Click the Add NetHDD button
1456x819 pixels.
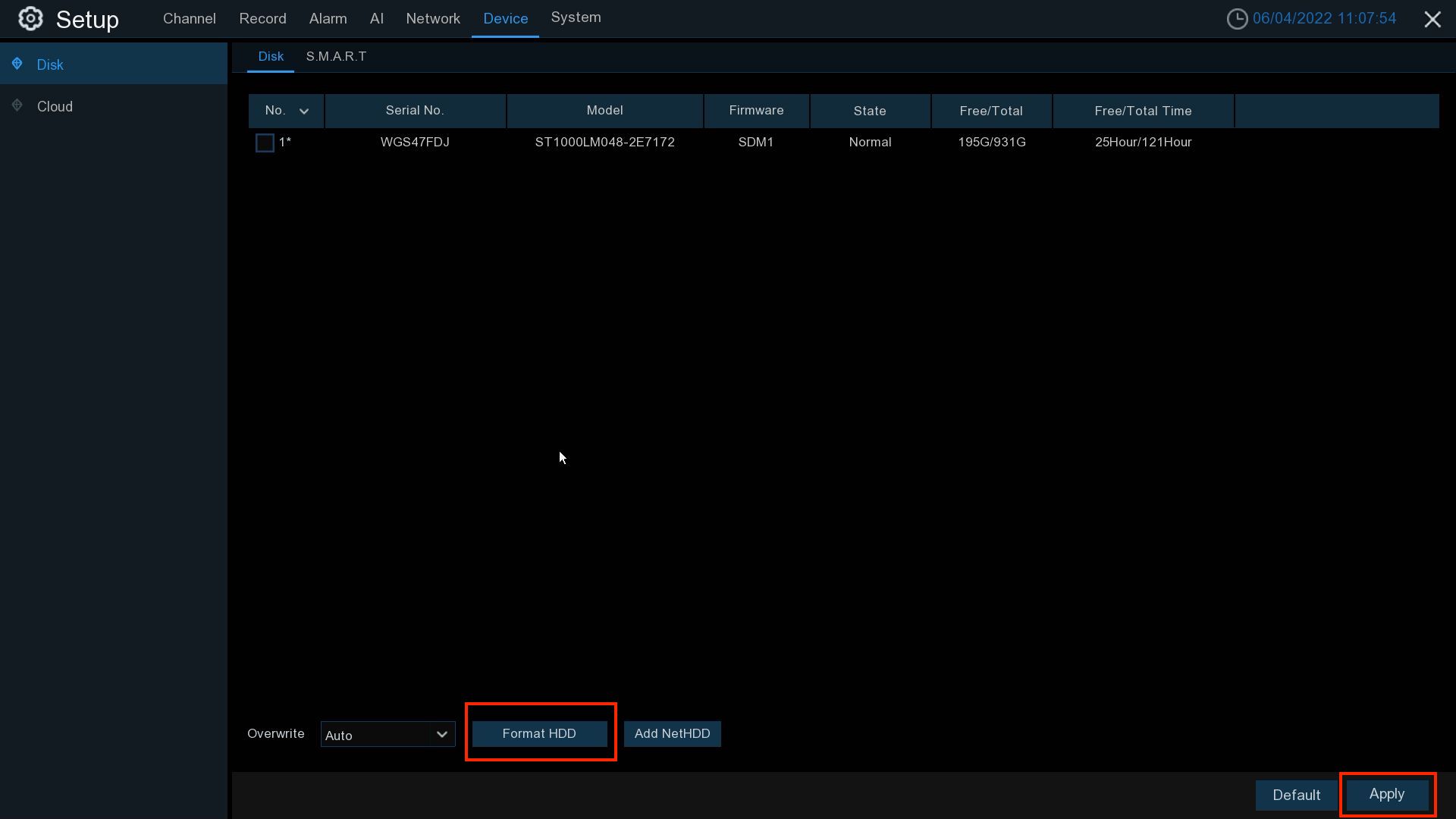coord(672,733)
